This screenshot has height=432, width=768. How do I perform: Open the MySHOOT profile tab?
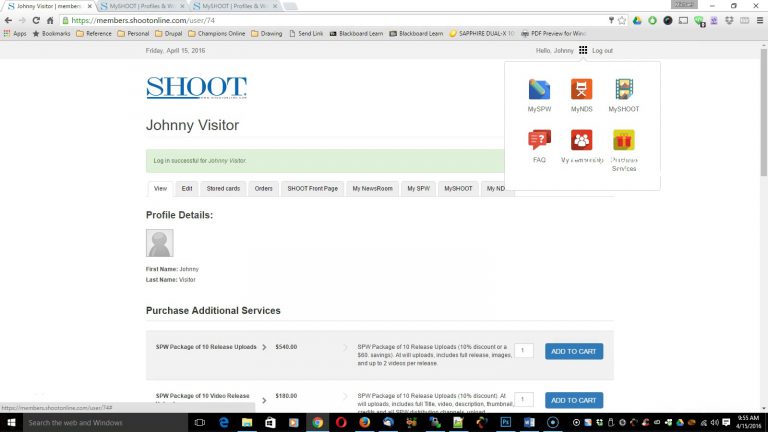[x=458, y=189]
